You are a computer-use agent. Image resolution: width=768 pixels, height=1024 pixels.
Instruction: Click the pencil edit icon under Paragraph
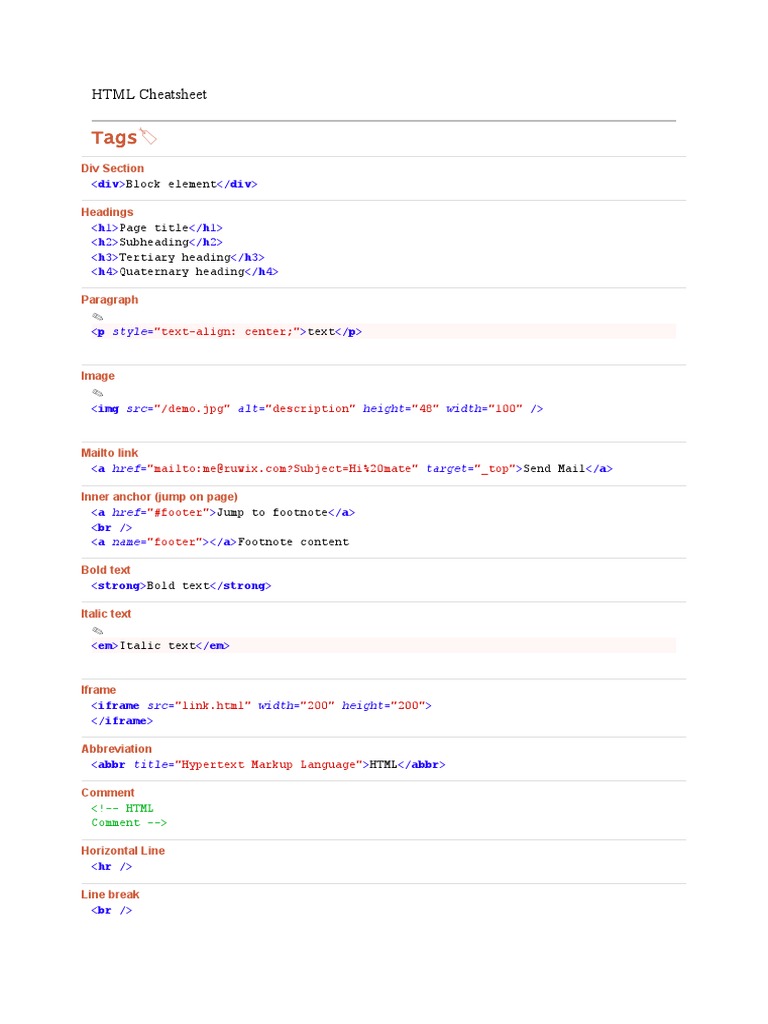click(x=98, y=317)
